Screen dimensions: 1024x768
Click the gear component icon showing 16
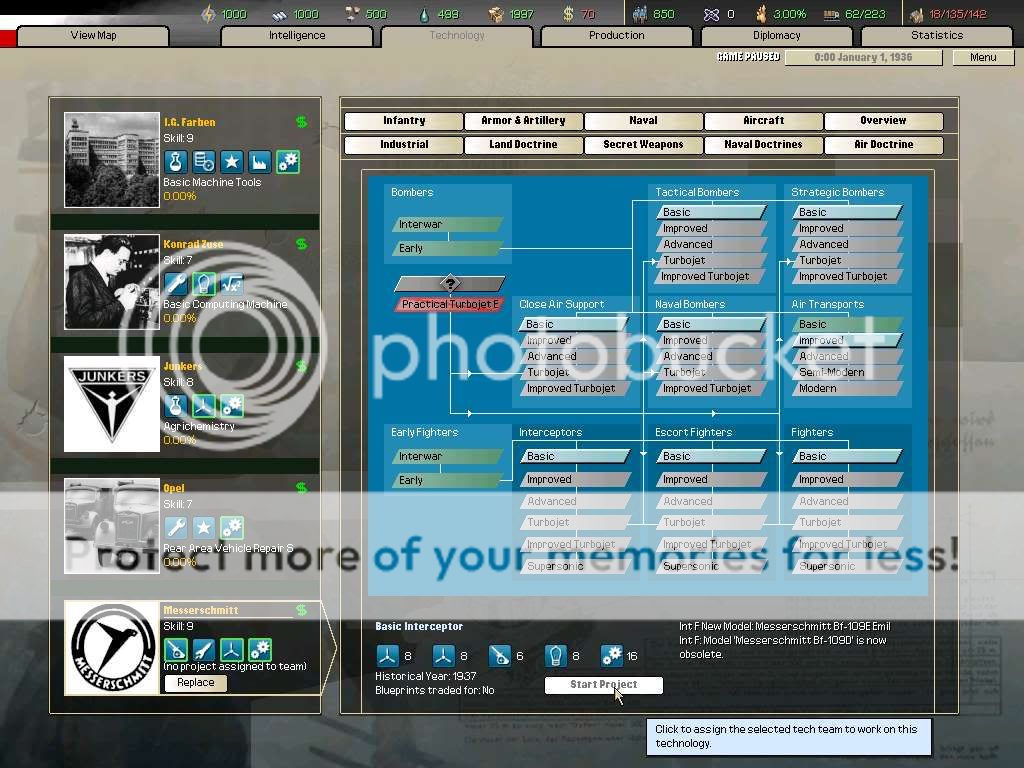[x=611, y=656]
